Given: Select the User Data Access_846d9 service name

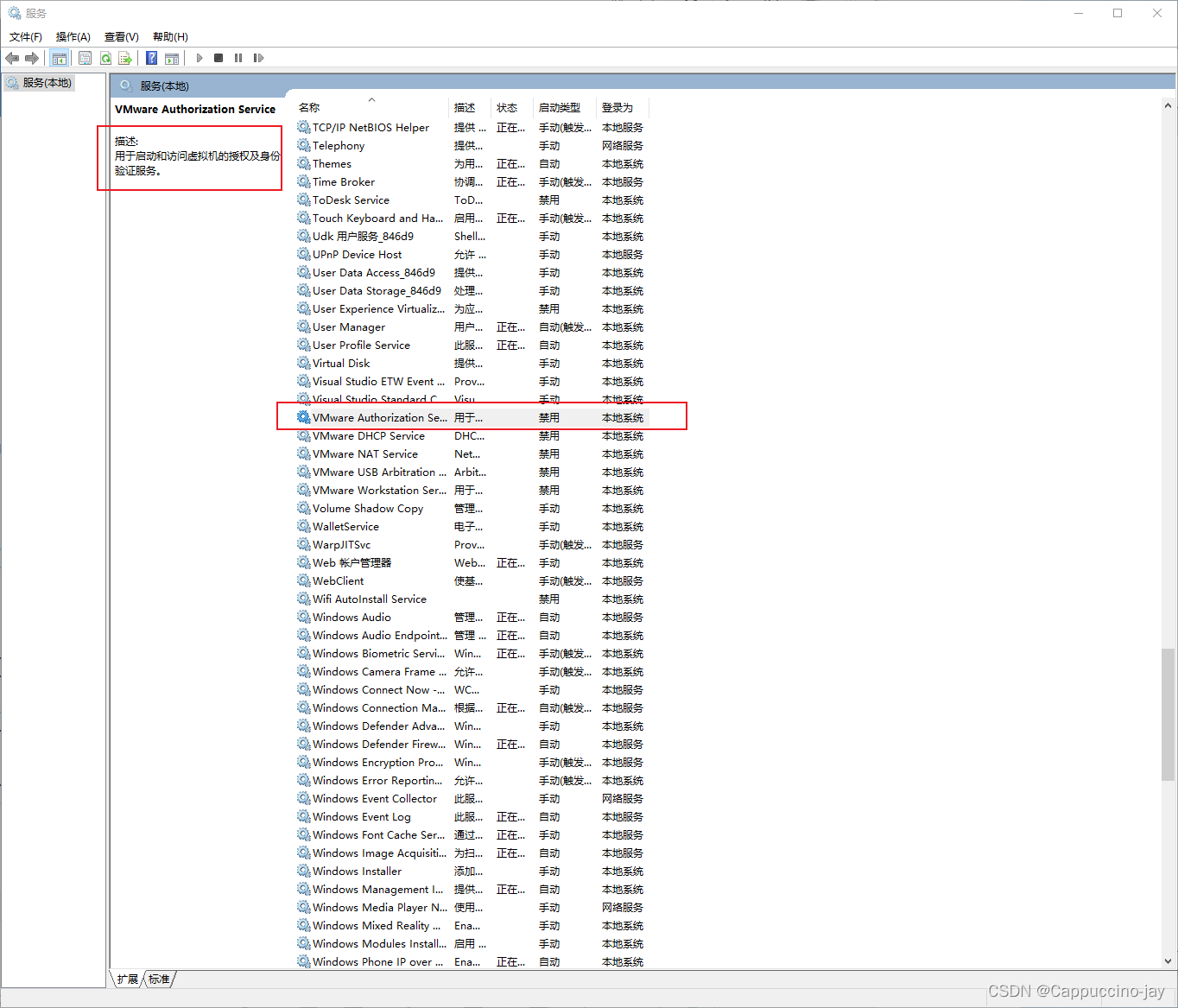Looking at the screenshot, I should pyautogui.click(x=374, y=272).
